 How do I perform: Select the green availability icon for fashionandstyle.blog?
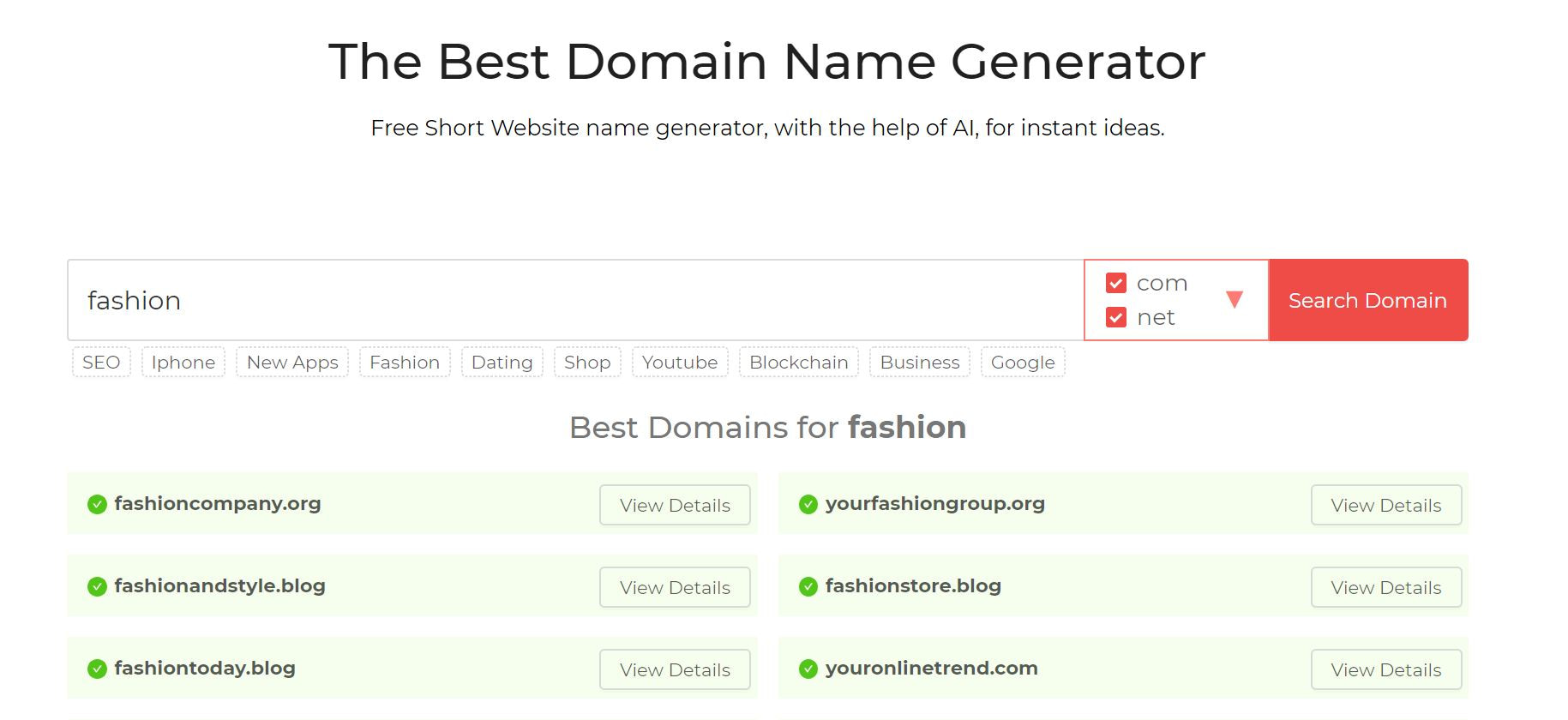pyautogui.click(x=99, y=587)
